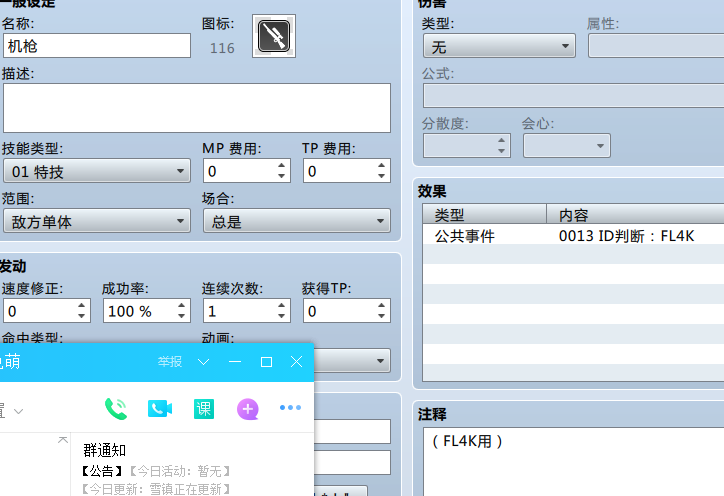Click the purple plus chat bubble icon
The width and height of the screenshot is (724, 496).
point(248,409)
